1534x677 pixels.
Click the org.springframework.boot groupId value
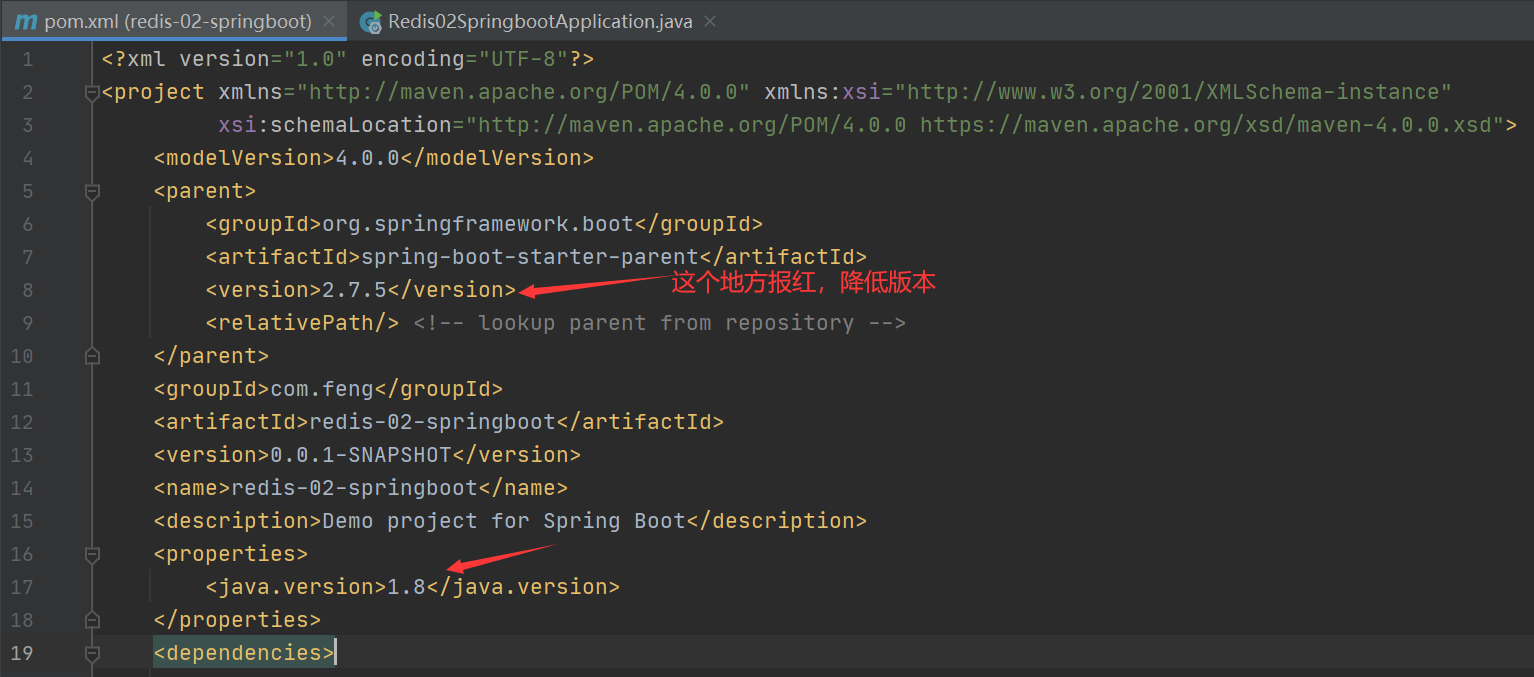click(478, 224)
